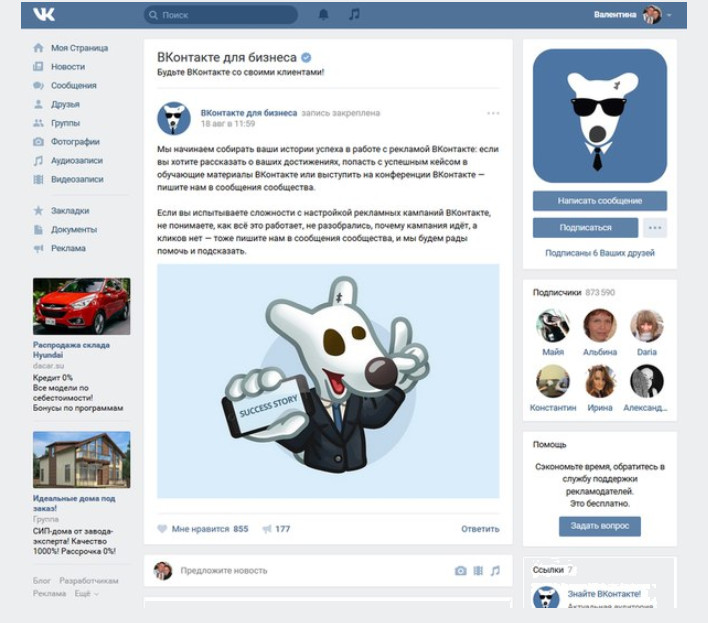Click the community dog avatar with sunglasses

coord(600,116)
